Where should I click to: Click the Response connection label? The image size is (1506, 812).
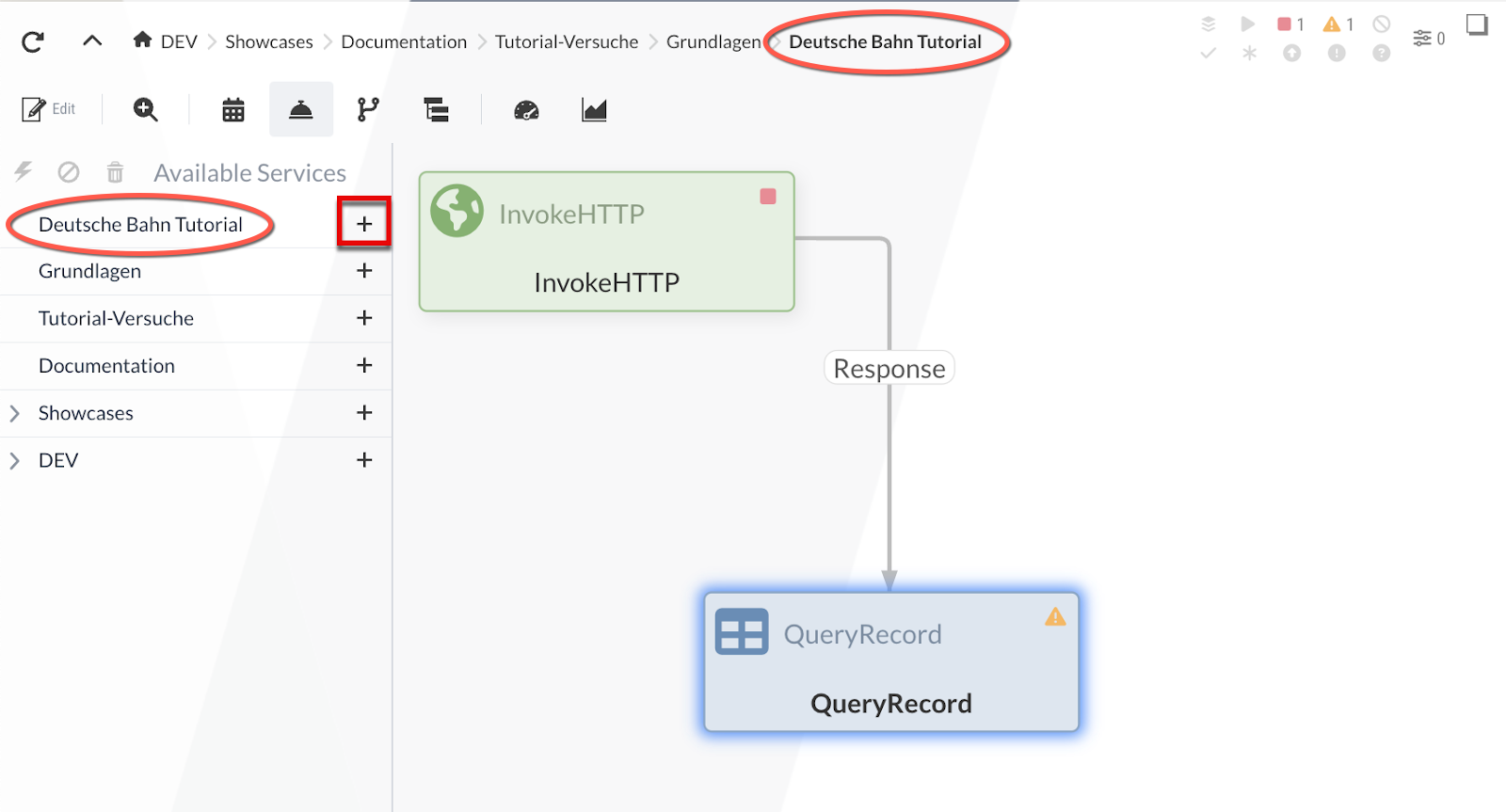coord(889,368)
